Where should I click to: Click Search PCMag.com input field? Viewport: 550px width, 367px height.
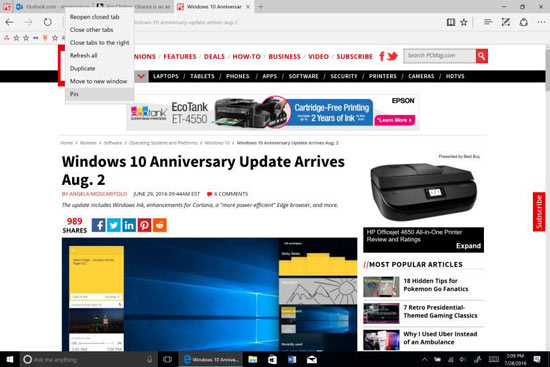tap(440, 56)
